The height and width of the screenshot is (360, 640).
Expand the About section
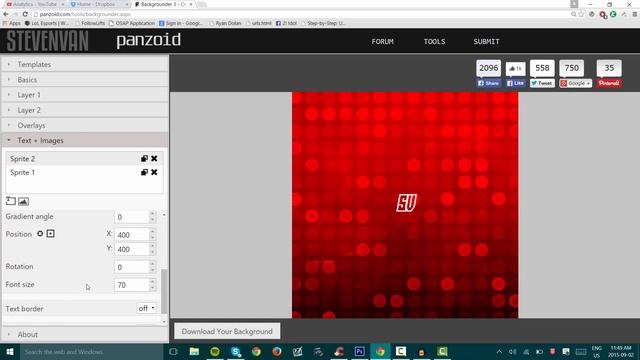click(85, 334)
